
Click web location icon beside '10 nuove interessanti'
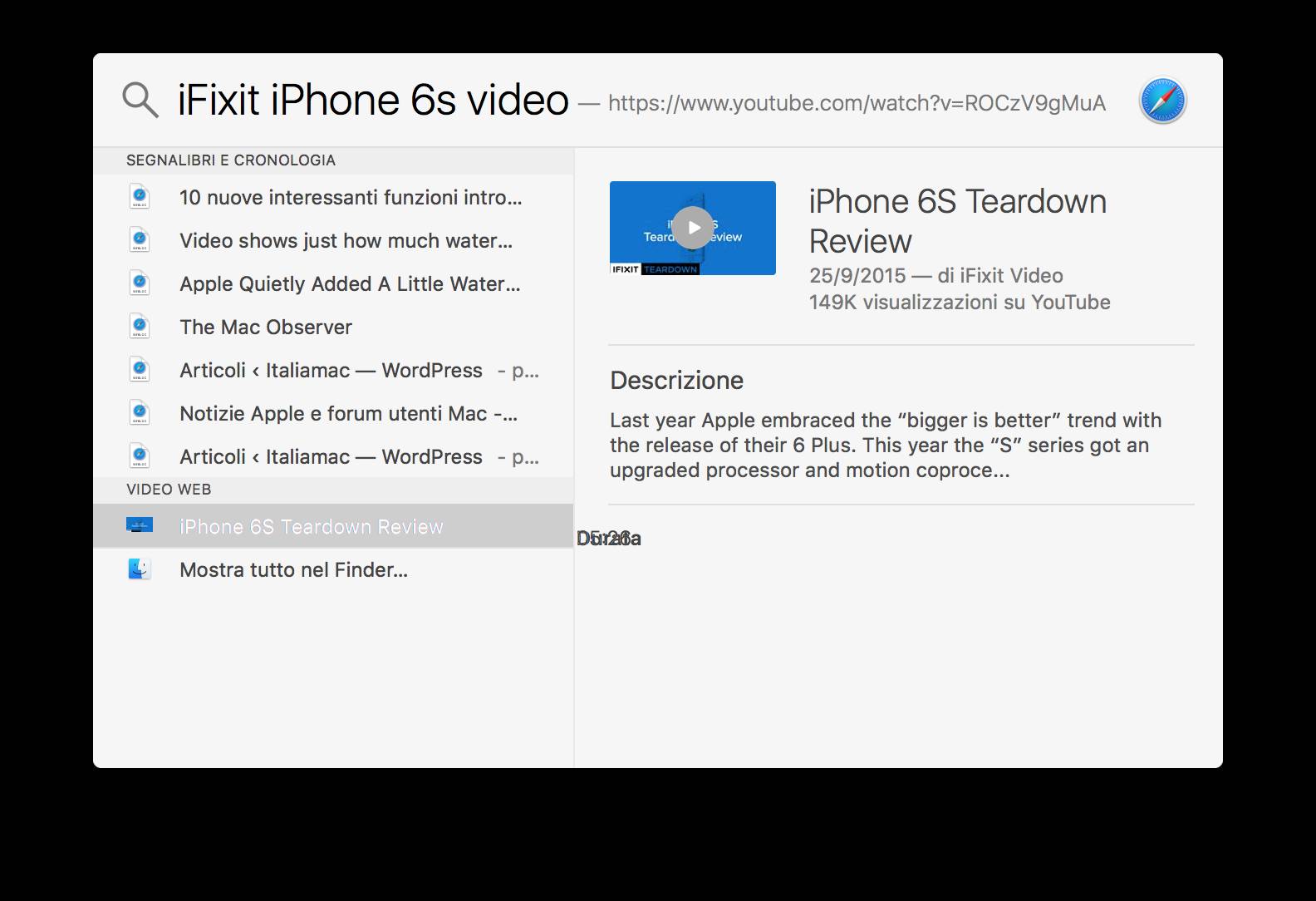click(140, 197)
